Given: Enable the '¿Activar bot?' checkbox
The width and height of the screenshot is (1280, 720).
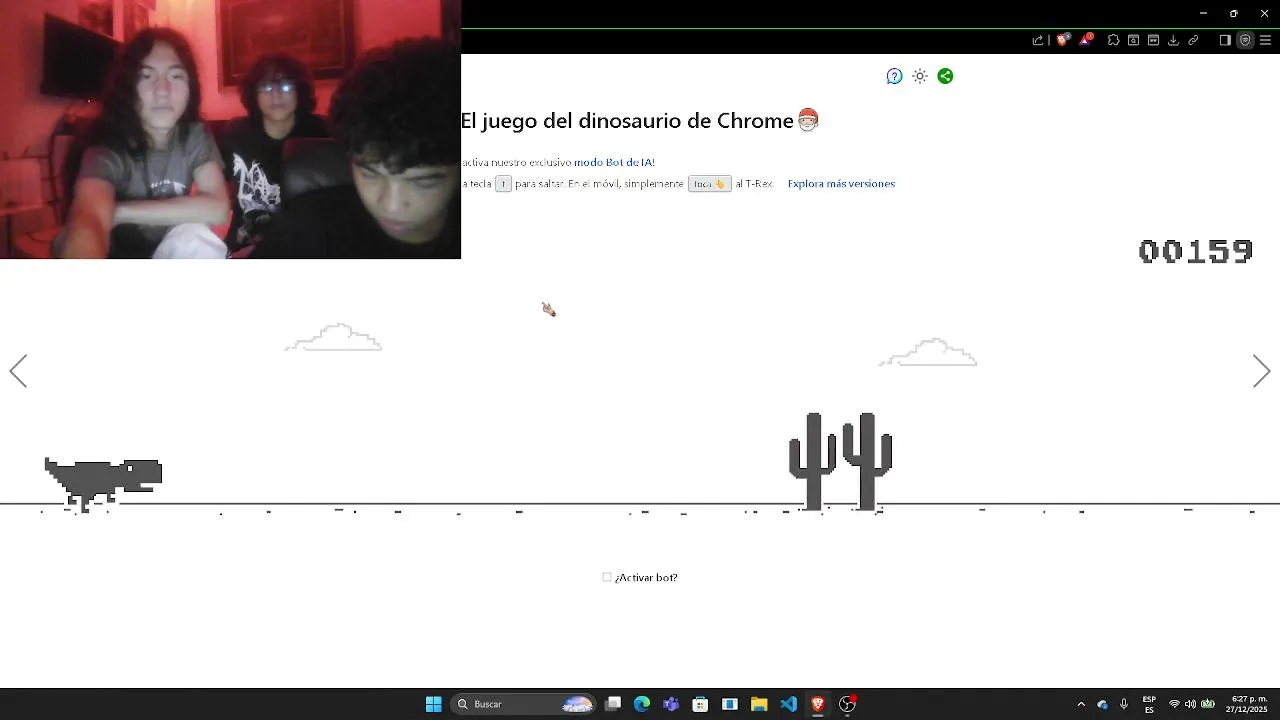Looking at the screenshot, I should pos(607,577).
